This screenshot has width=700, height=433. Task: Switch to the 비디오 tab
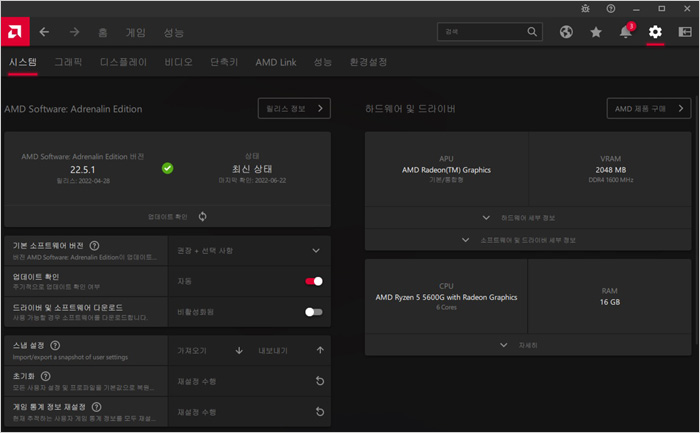tap(179, 62)
